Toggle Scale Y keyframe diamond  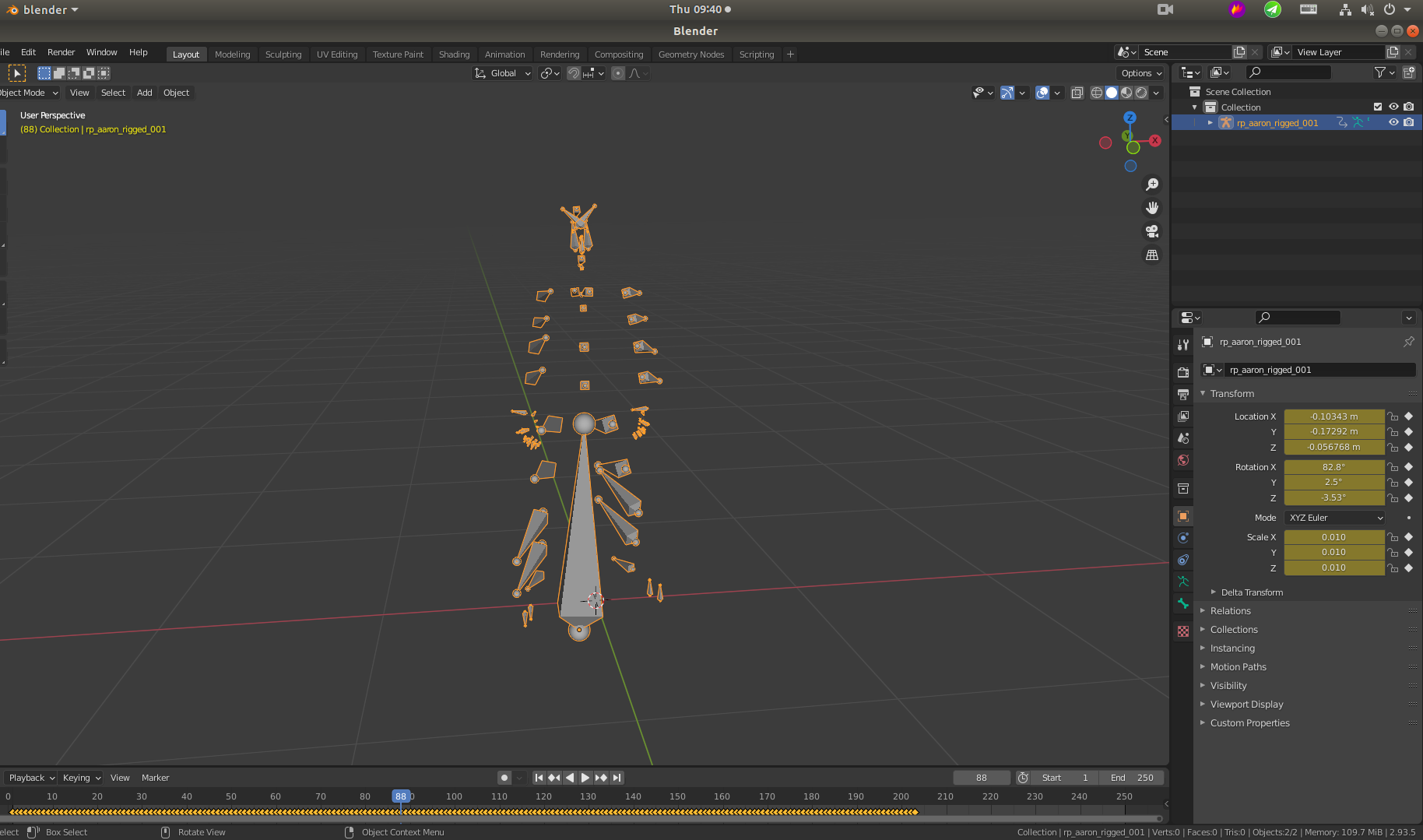pyautogui.click(x=1408, y=553)
